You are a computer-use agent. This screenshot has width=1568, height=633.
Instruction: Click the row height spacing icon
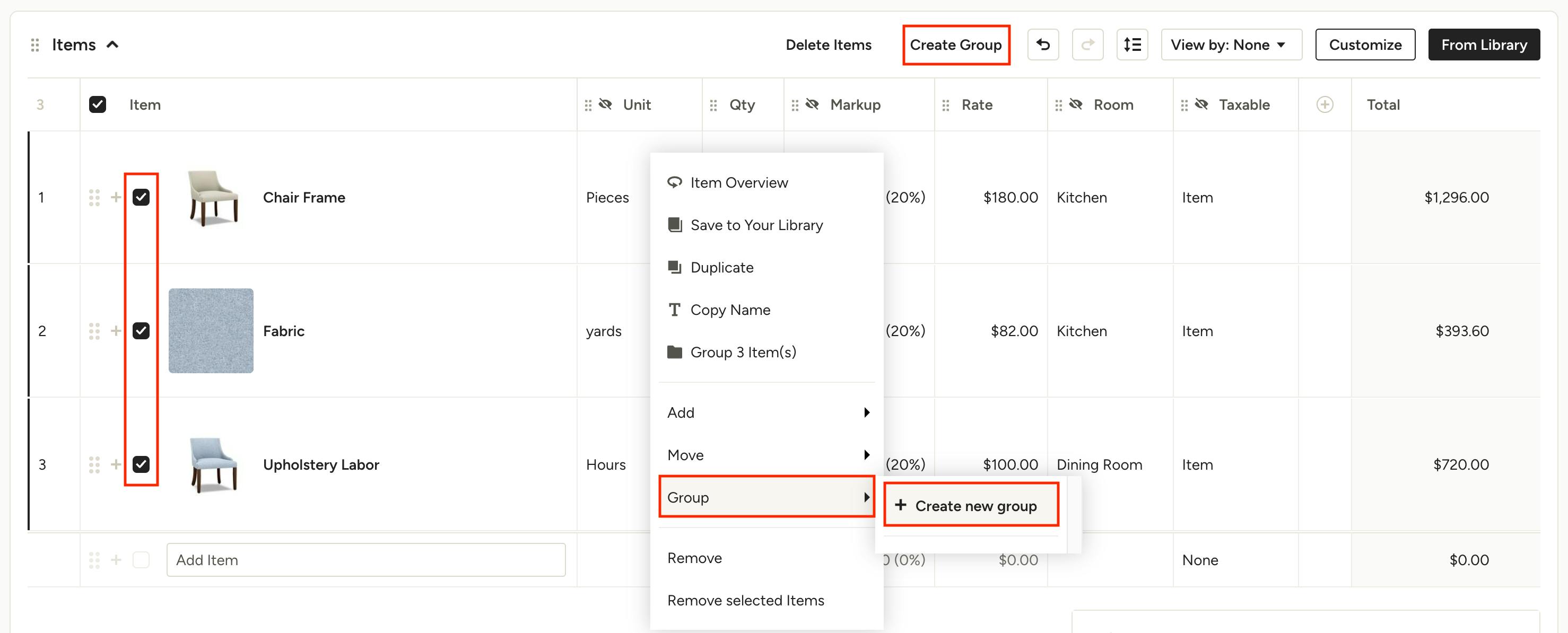[x=1131, y=45]
